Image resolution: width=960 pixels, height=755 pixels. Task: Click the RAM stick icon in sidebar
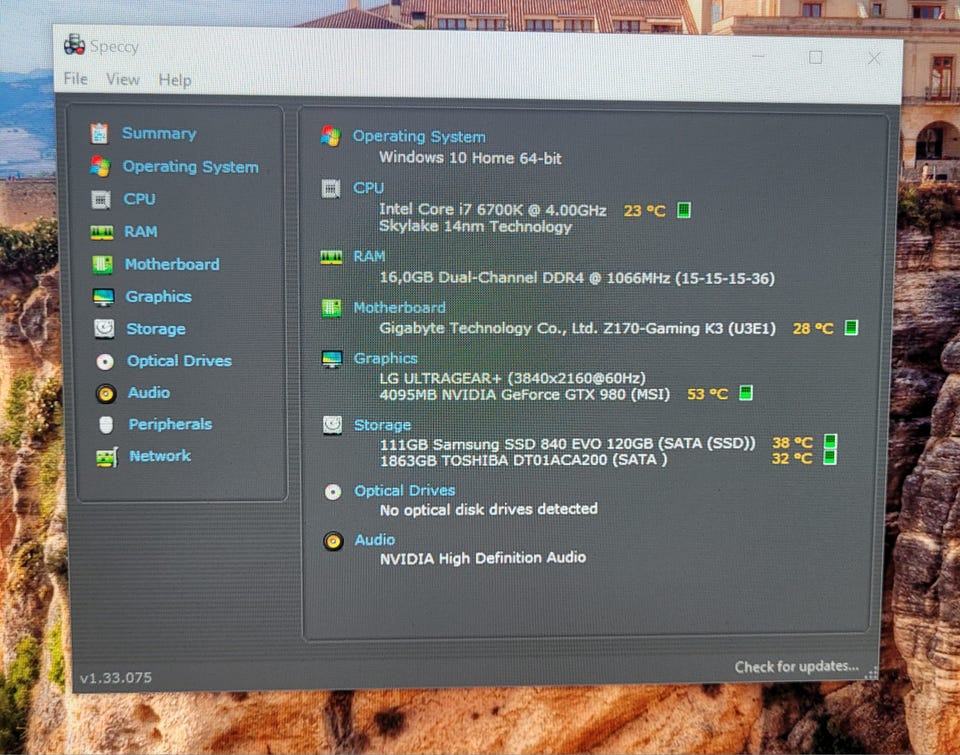[x=102, y=232]
